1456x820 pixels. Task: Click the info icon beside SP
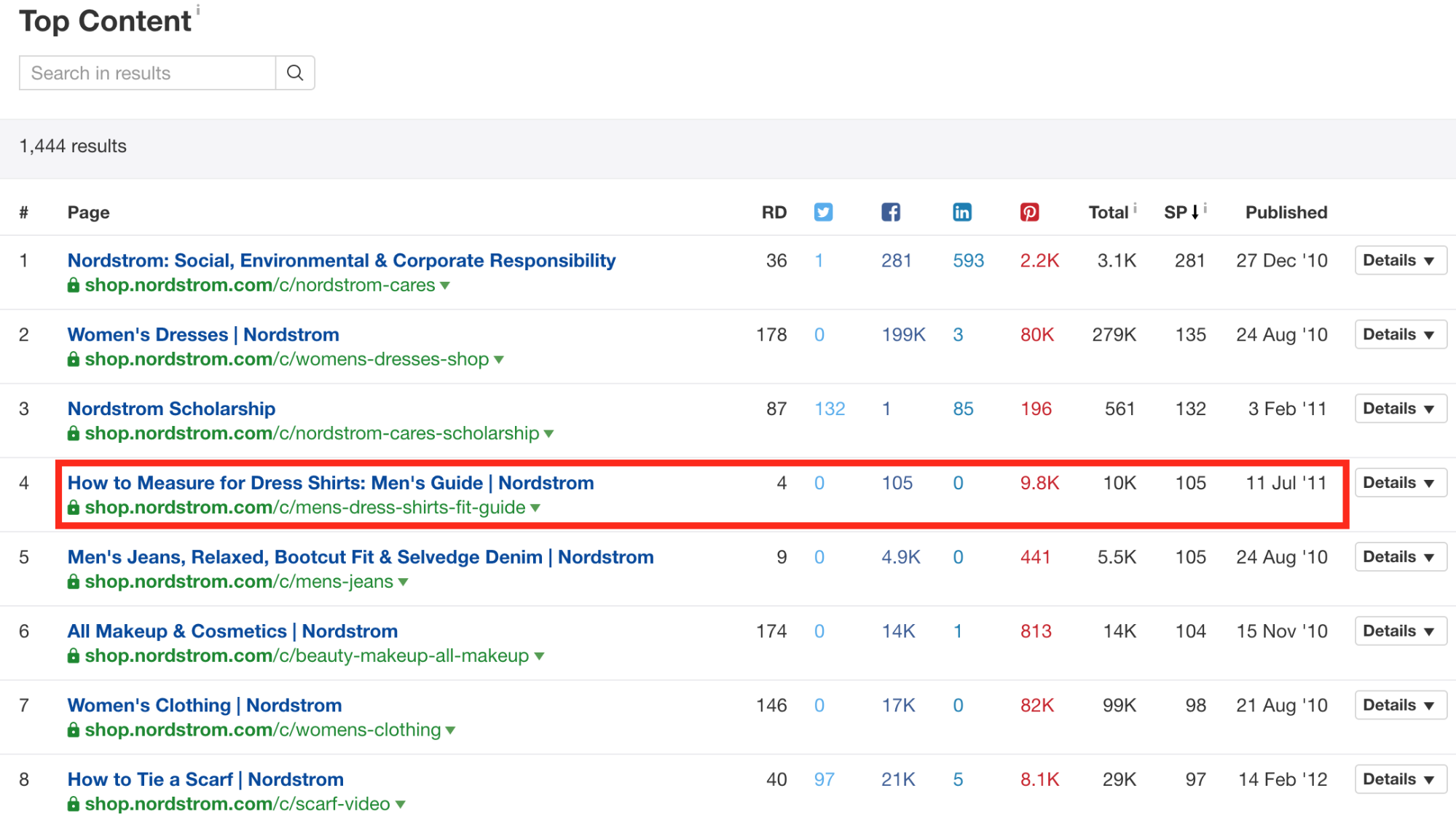coord(1205,208)
